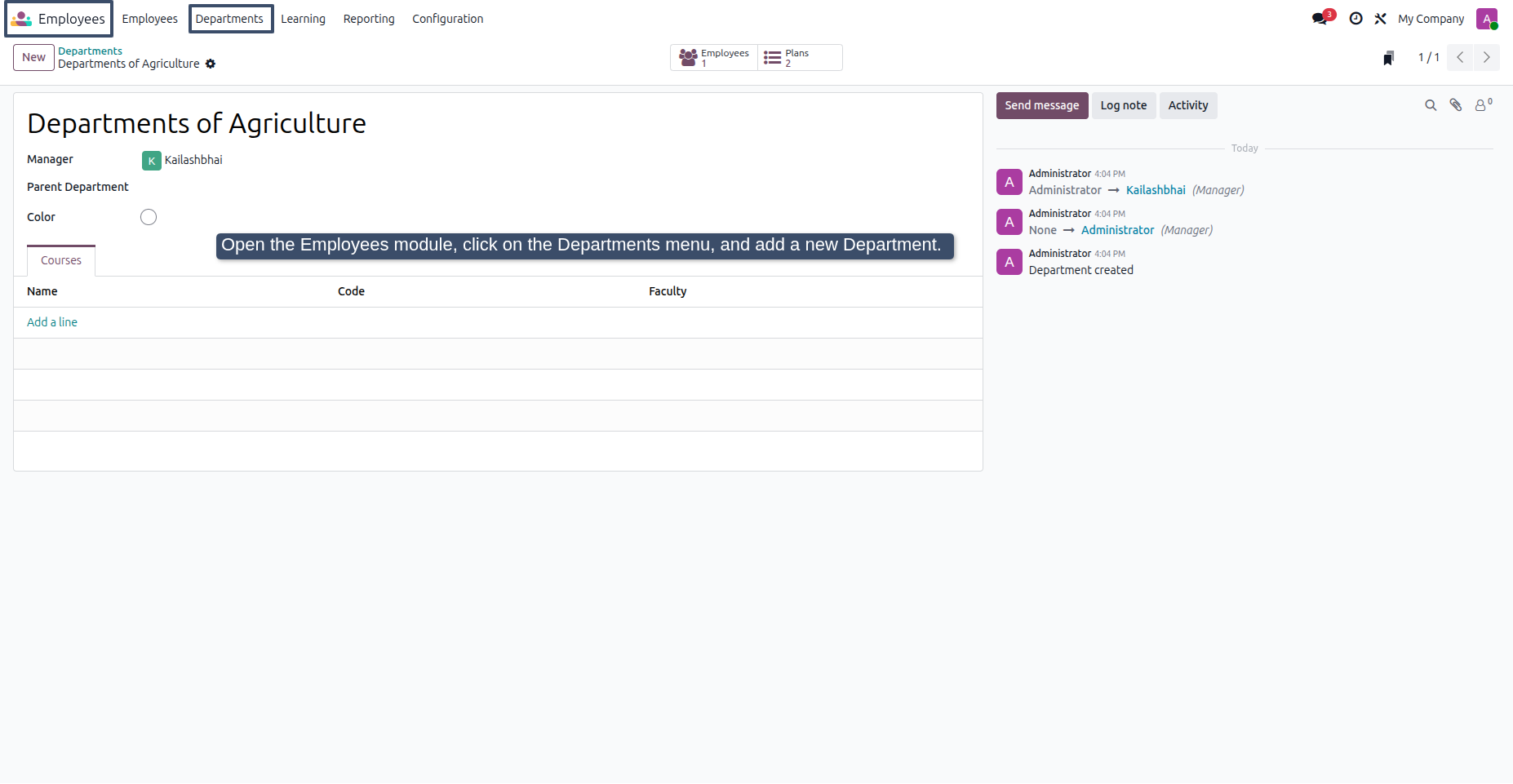Open the Administrator user avatar menu
Image resolution: width=1513 pixels, height=784 pixels.
[1487, 19]
